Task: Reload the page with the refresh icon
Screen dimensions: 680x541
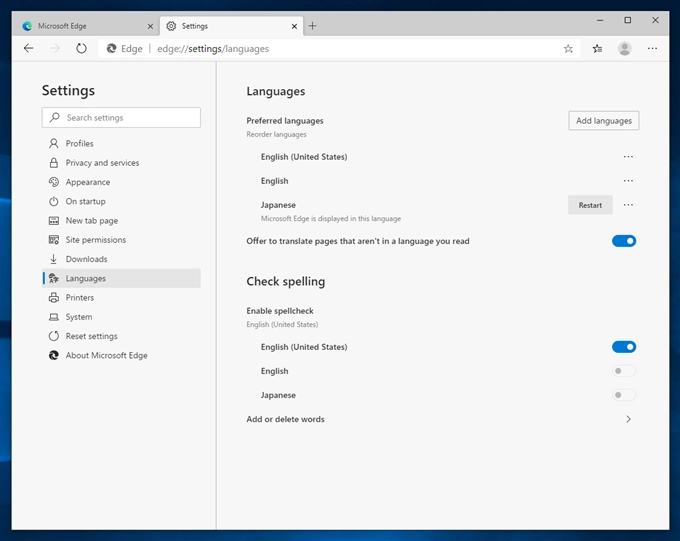Action: [x=81, y=48]
